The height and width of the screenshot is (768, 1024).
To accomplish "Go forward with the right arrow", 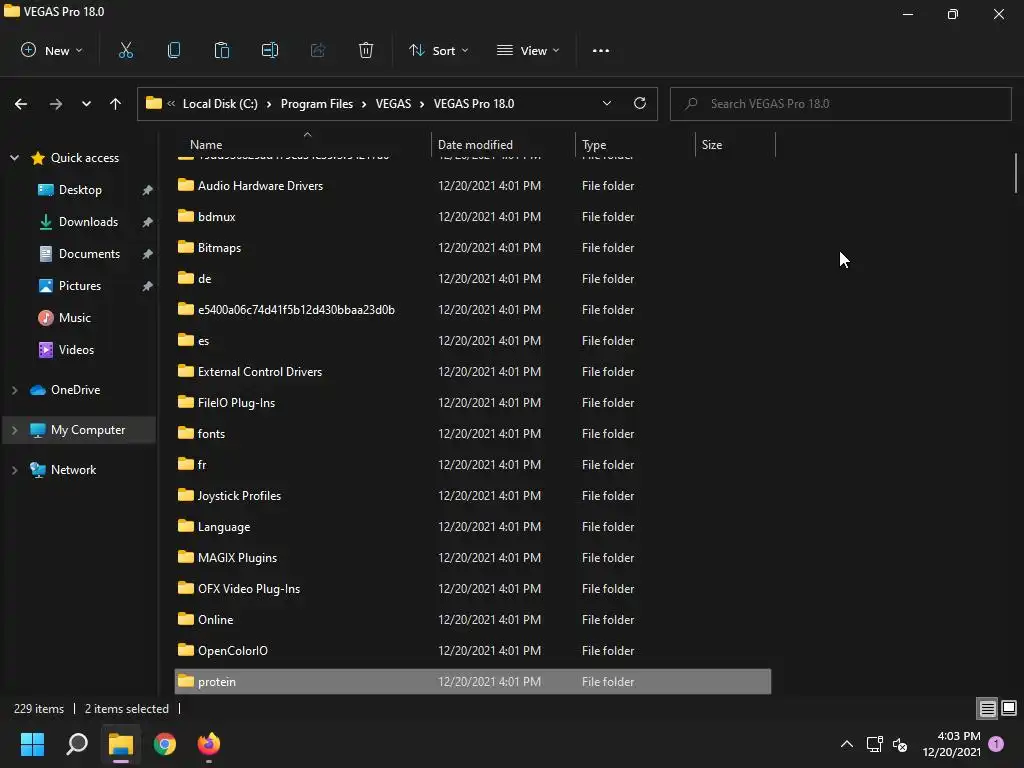I will [56, 104].
